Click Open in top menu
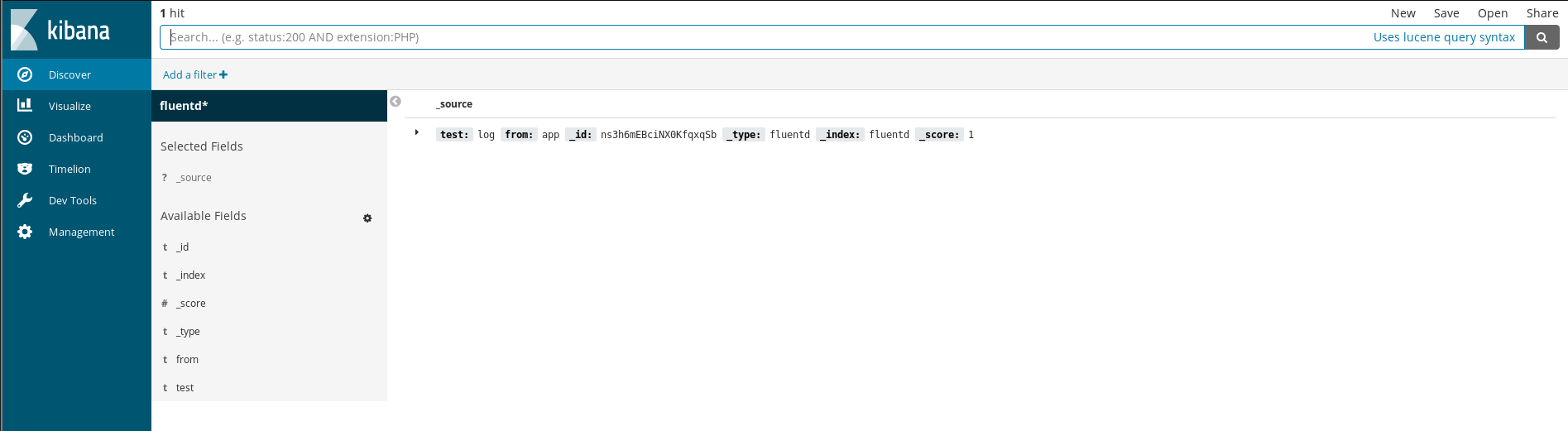This screenshot has width=1568, height=431. pos(1493,13)
